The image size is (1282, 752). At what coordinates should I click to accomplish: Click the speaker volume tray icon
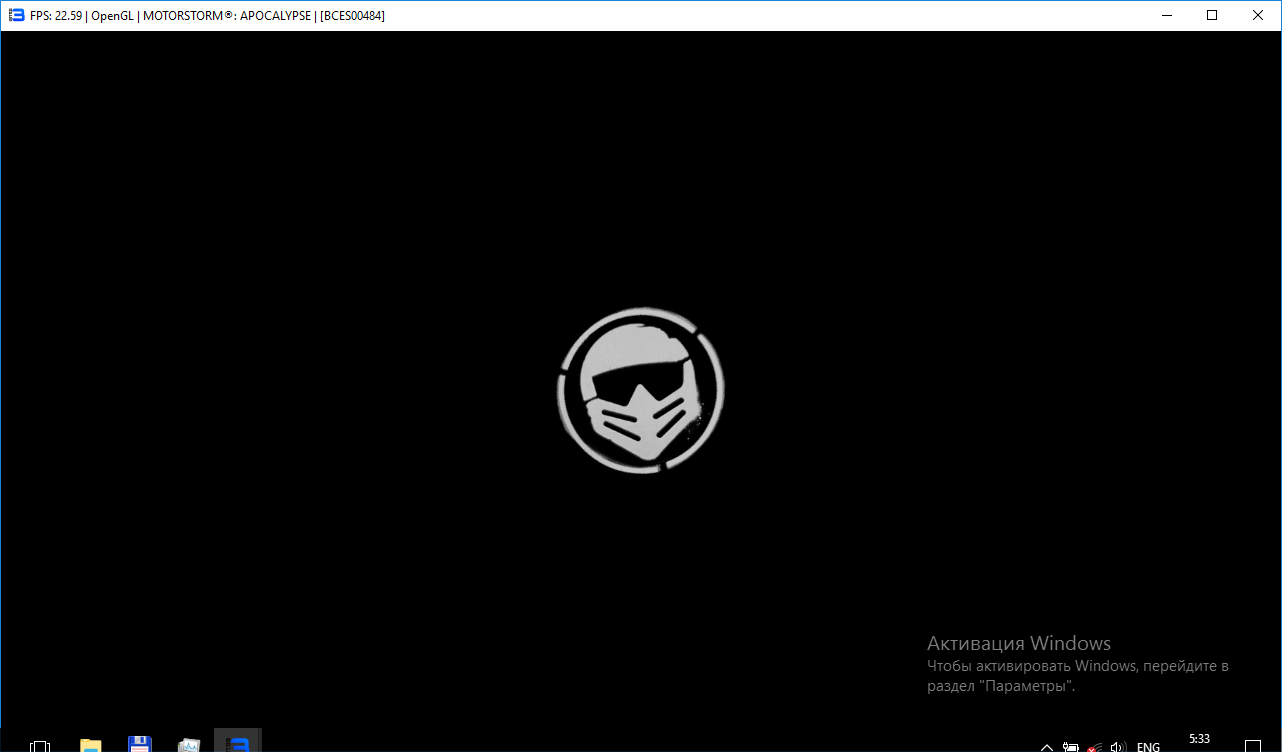click(x=1119, y=746)
